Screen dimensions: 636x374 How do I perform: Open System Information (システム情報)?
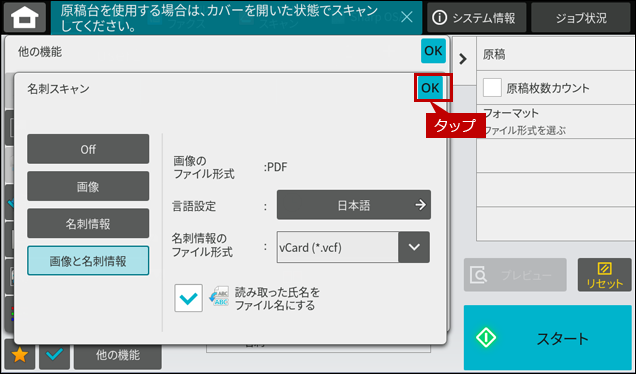pos(476,17)
